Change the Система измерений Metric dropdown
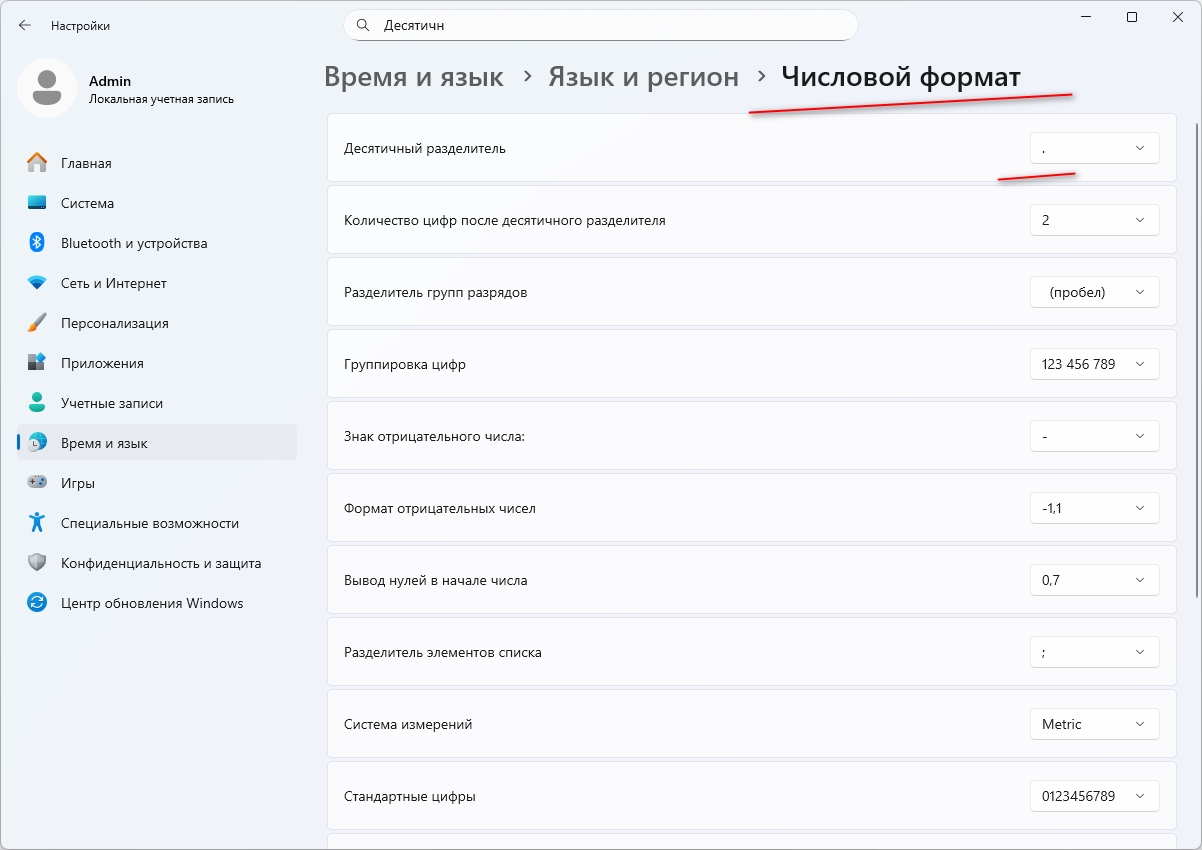This screenshot has width=1202, height=850. pyautogui.click(x=1094, y=724)
